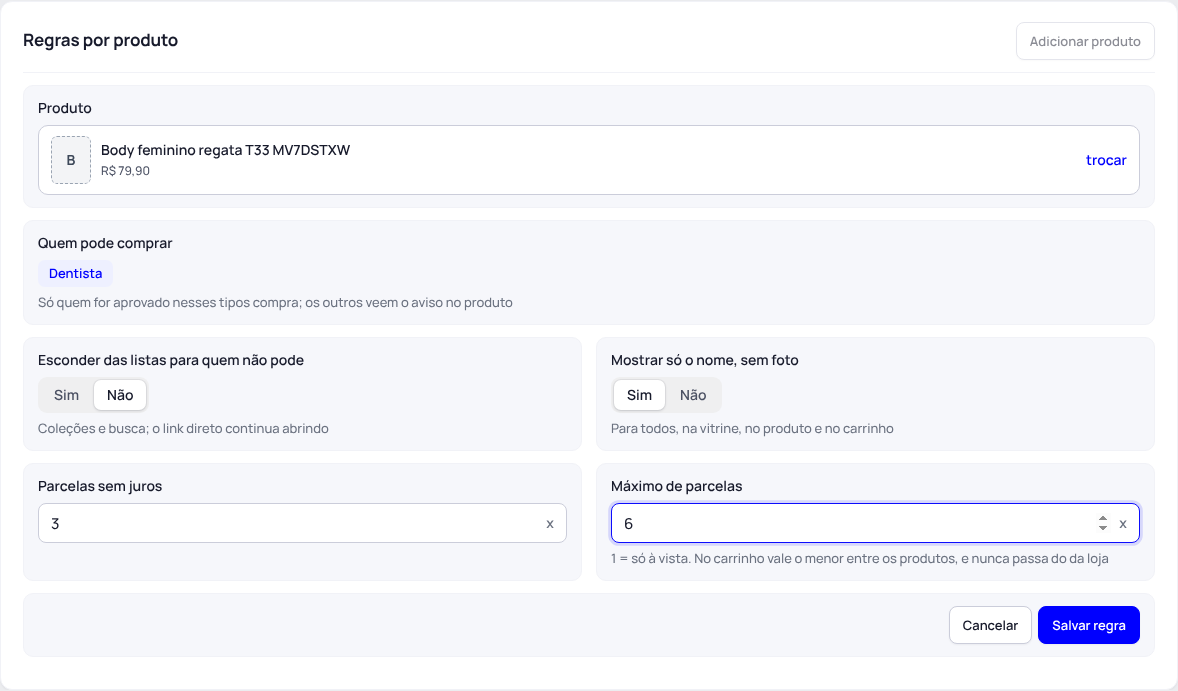Click the hint 'Coleções e busca; o link direto continua abrindo'
This screenshot has height=691, width=1178.
coord(183,429)
